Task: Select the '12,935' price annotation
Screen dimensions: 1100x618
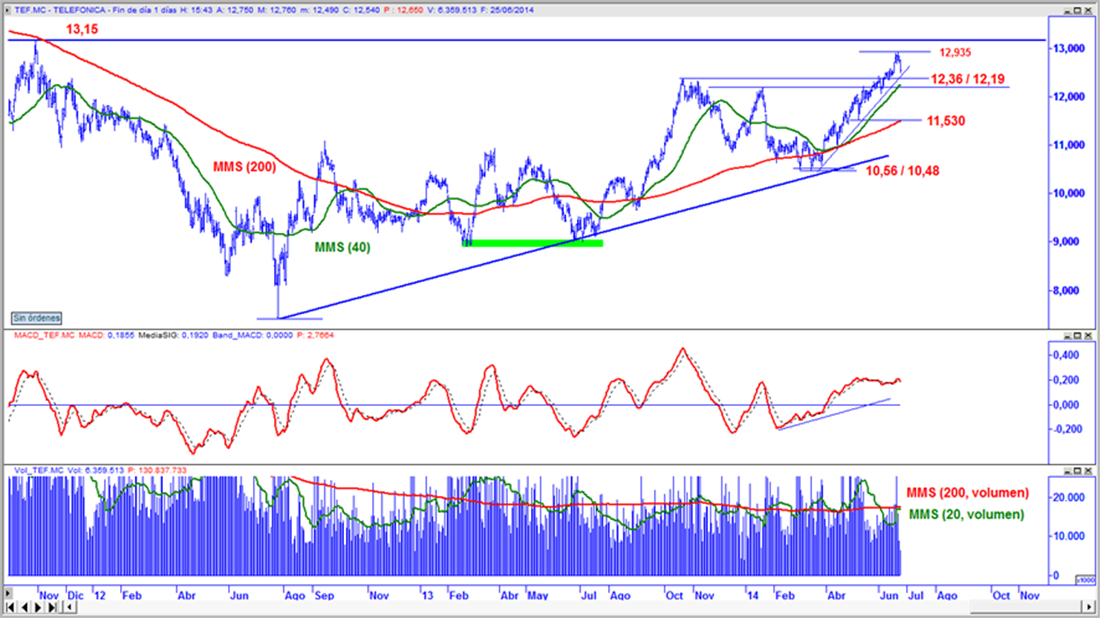Action: (955, 52)
